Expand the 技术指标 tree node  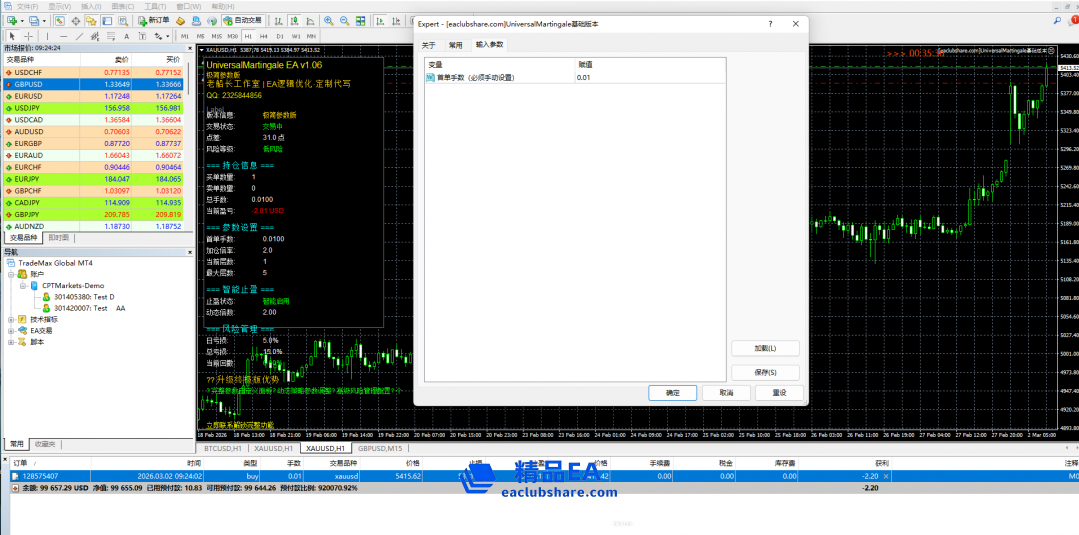10,319
